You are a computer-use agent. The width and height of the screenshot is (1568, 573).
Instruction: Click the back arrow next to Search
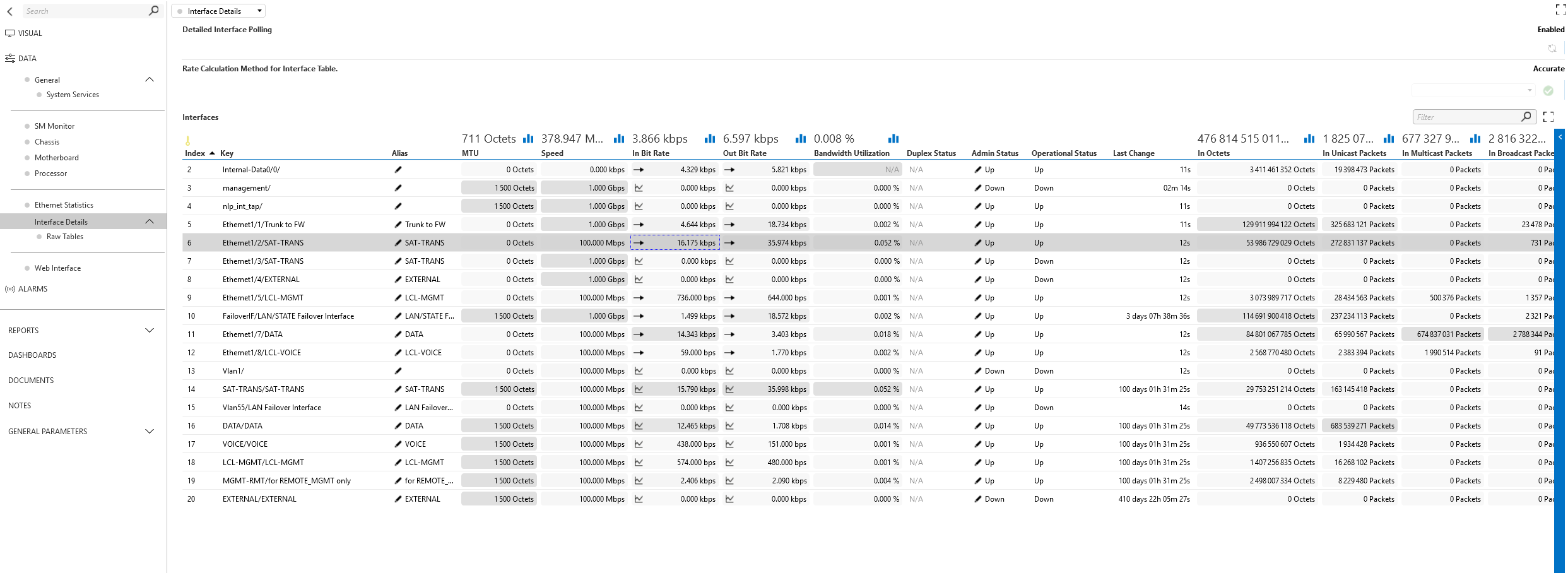pos(9,11)
